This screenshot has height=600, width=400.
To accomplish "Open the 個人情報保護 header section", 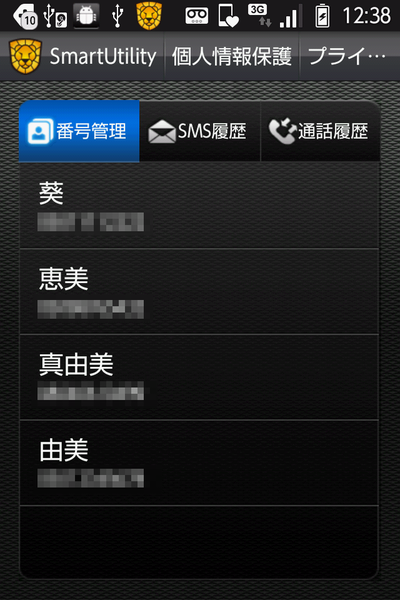I will [x=232, y=56].
